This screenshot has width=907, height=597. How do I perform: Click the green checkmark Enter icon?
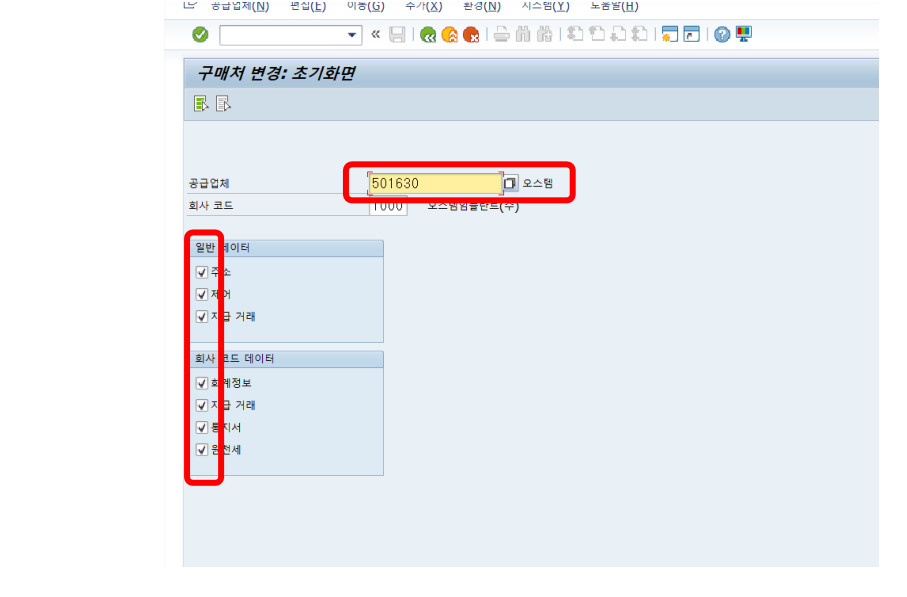(x=200, y=35)
